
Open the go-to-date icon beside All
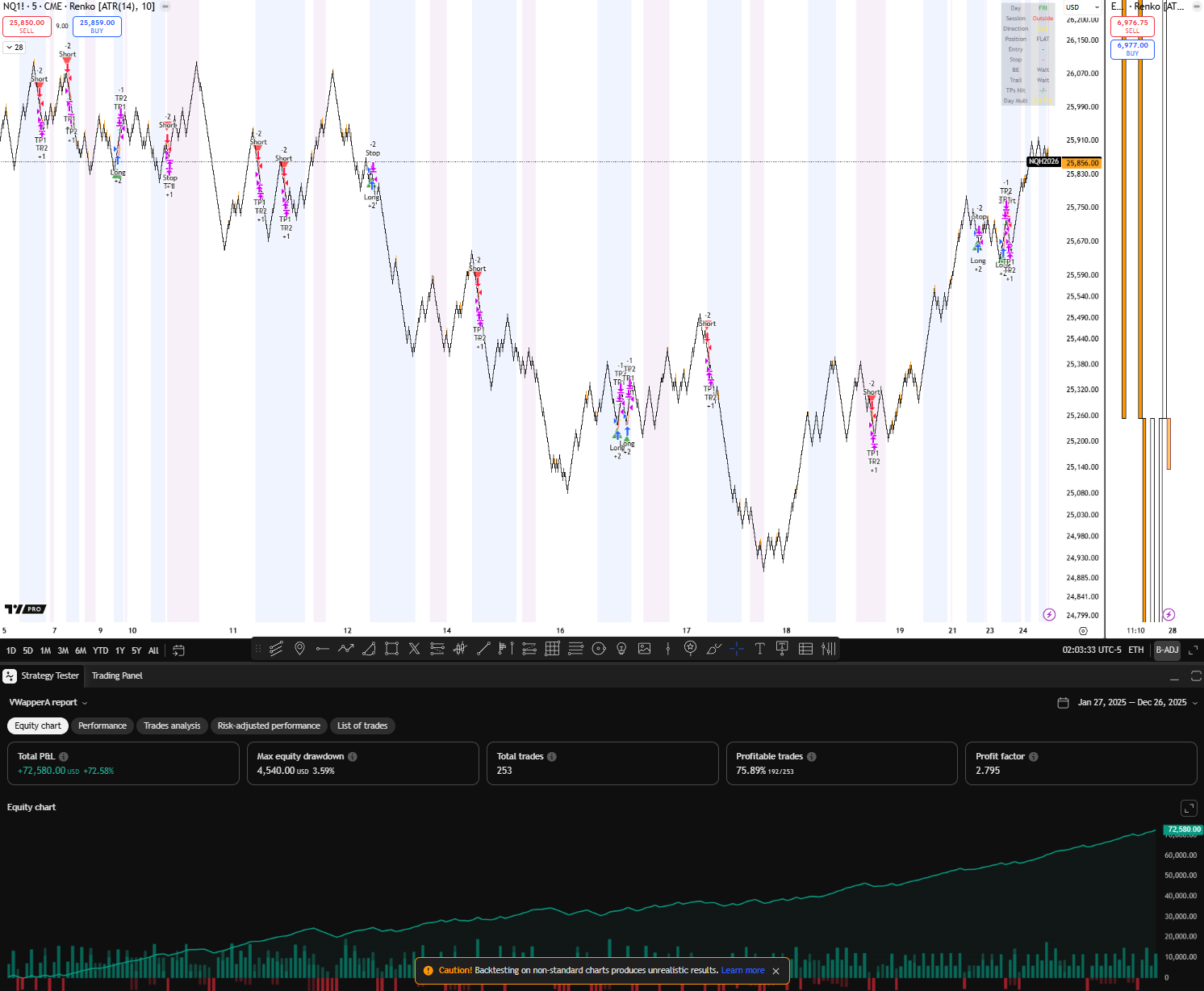tap(177, 649)
